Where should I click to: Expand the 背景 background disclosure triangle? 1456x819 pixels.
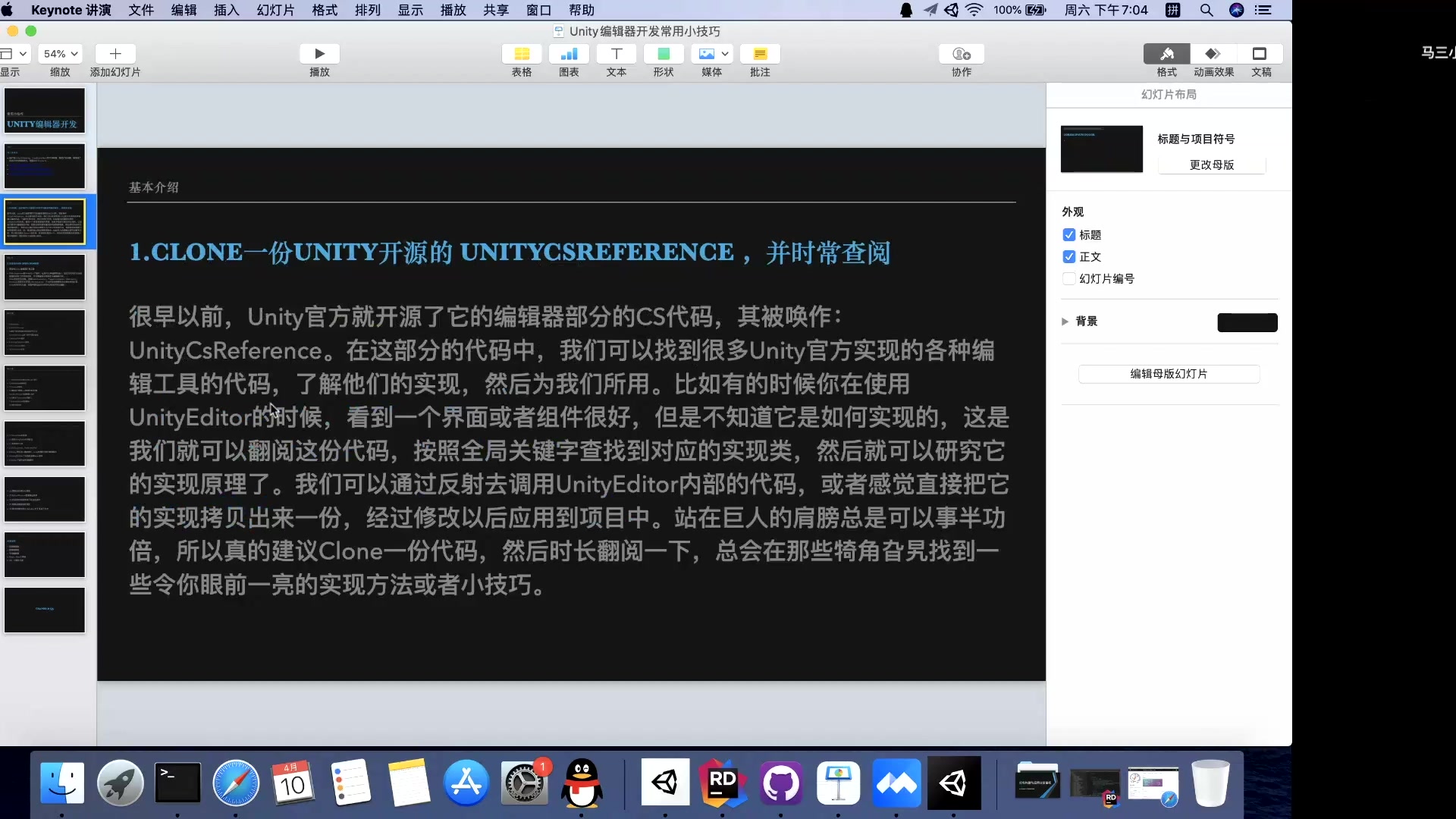coord(1065,322)
